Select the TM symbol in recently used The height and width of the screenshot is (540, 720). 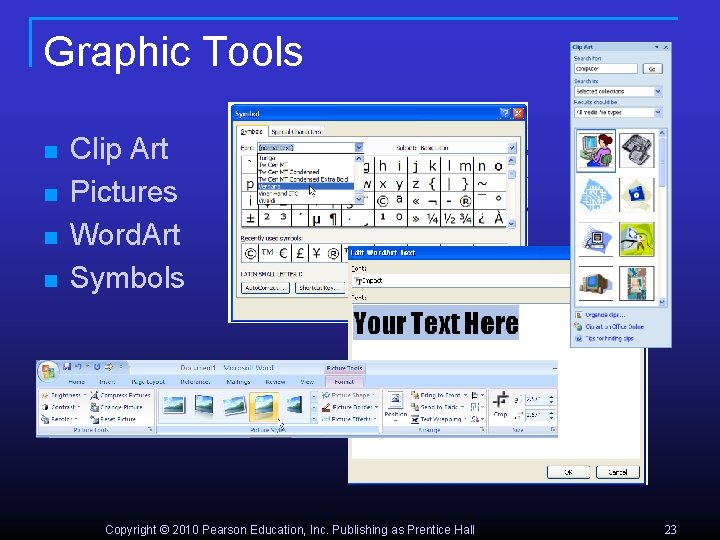coord(267,253)
